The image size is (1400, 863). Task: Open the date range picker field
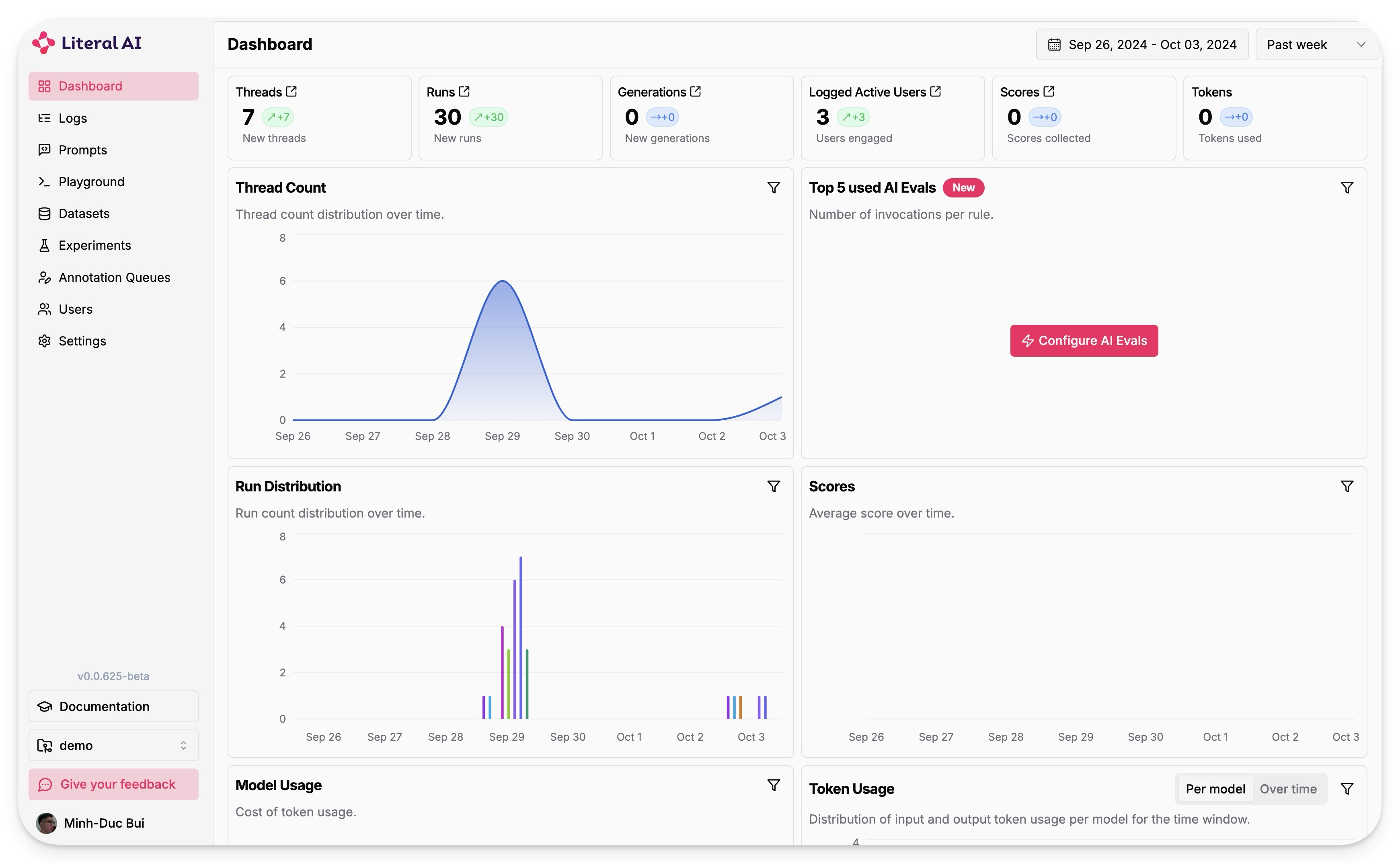1142,45
